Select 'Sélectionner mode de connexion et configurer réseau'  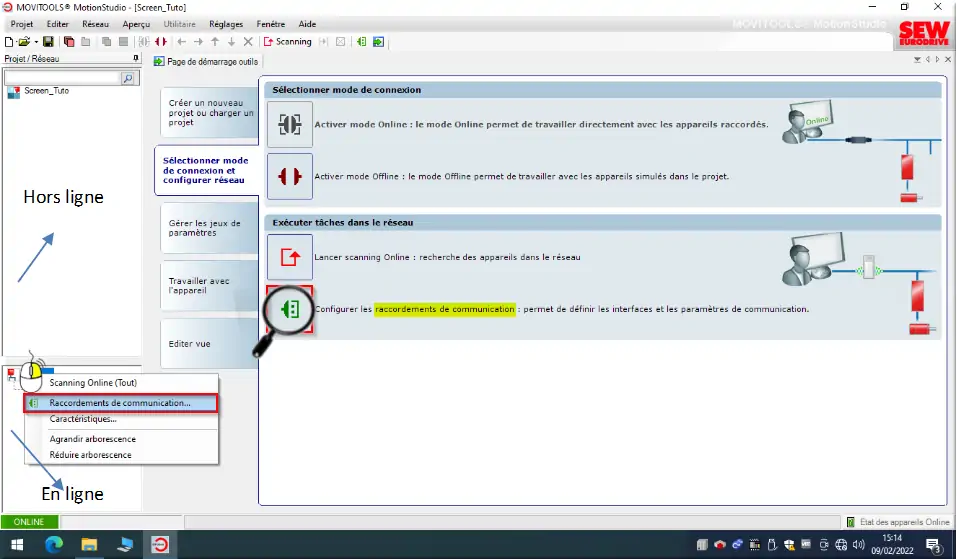[206, 170]
